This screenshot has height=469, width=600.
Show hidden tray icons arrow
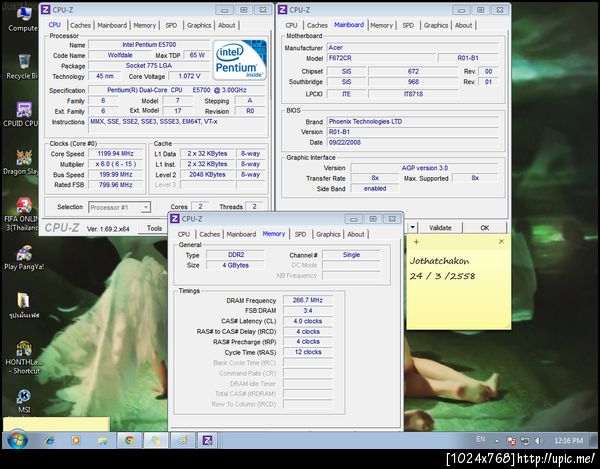pos(497,441)
